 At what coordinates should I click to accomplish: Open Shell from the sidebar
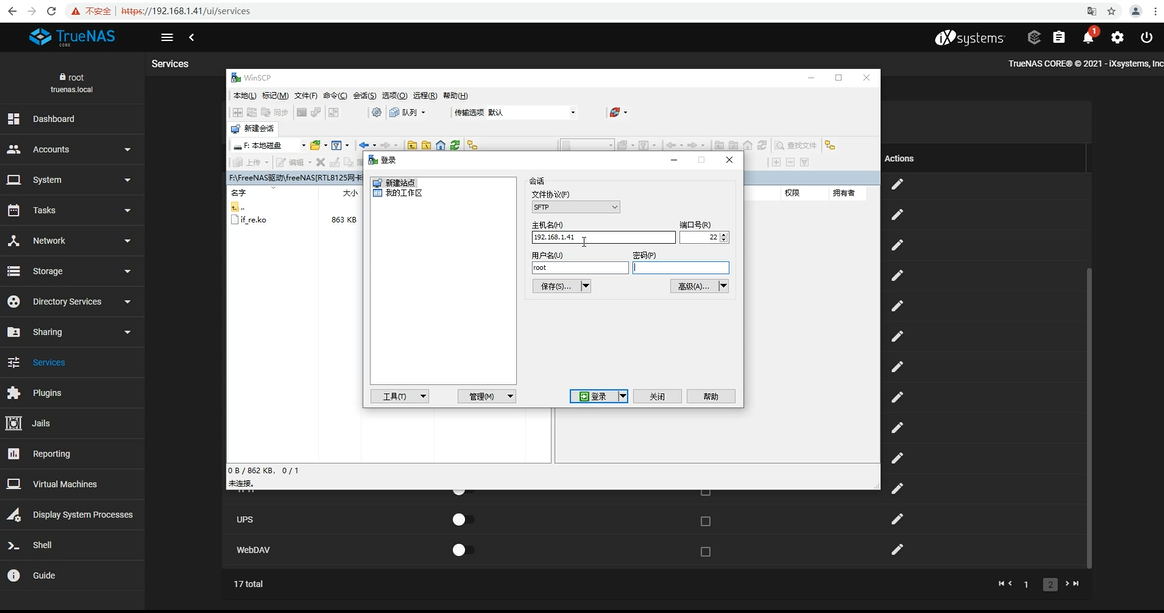42,545
